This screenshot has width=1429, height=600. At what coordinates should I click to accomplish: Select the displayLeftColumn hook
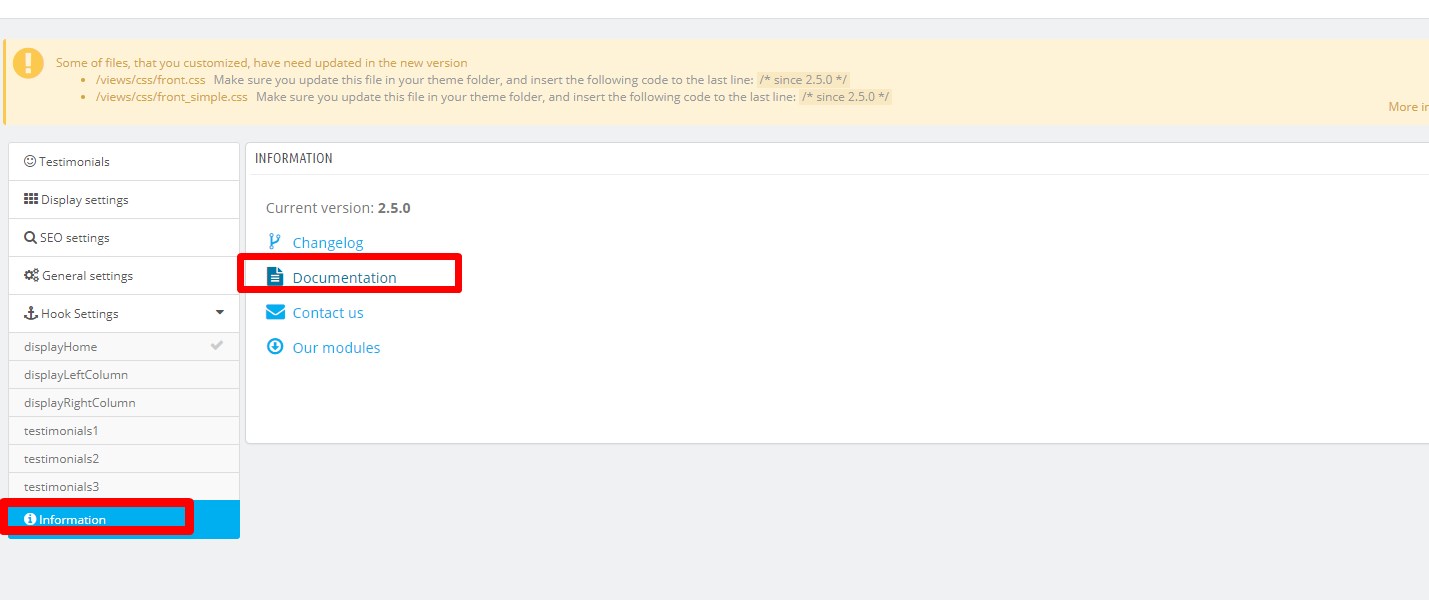pyautogui.click(x=124, y=374)
